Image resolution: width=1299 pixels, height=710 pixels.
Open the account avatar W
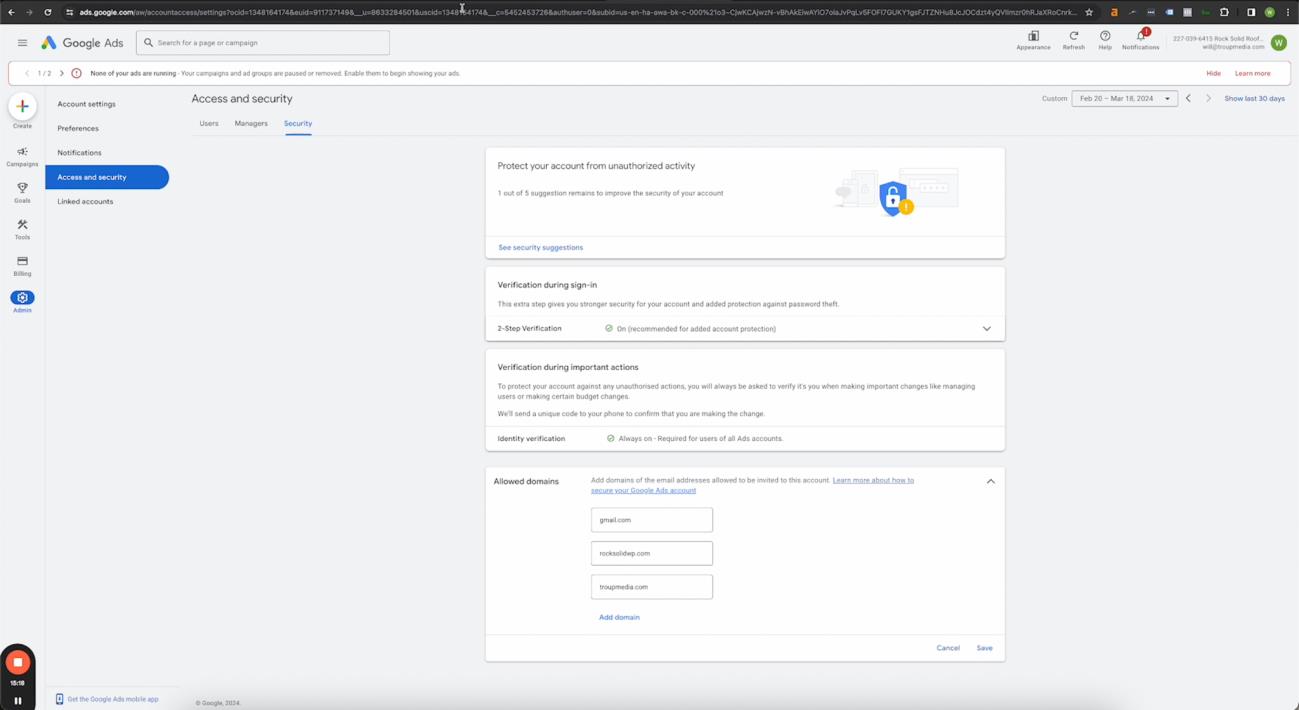[x=1279, y=43]
